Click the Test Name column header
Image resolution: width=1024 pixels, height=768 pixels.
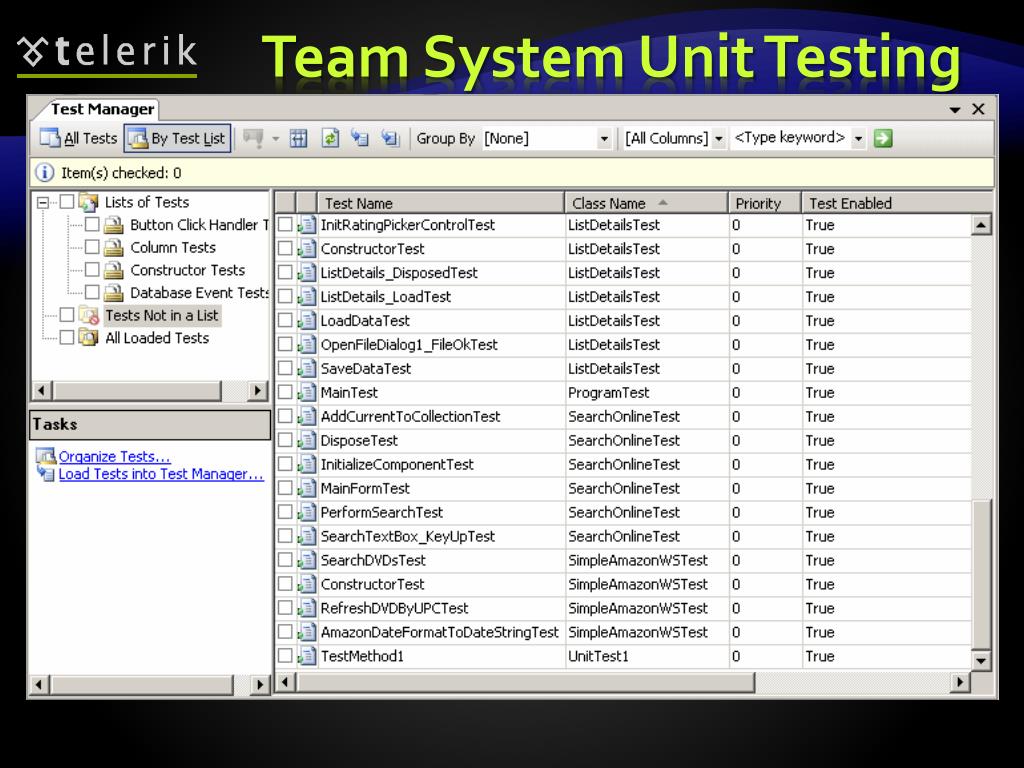click(441, 203)
